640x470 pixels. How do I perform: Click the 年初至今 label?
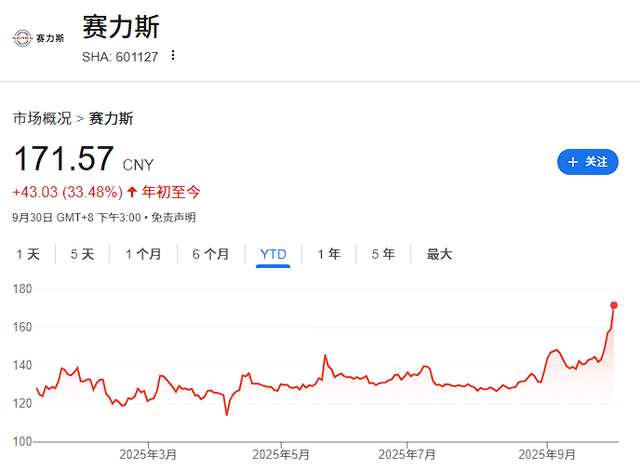pos(171,192)
